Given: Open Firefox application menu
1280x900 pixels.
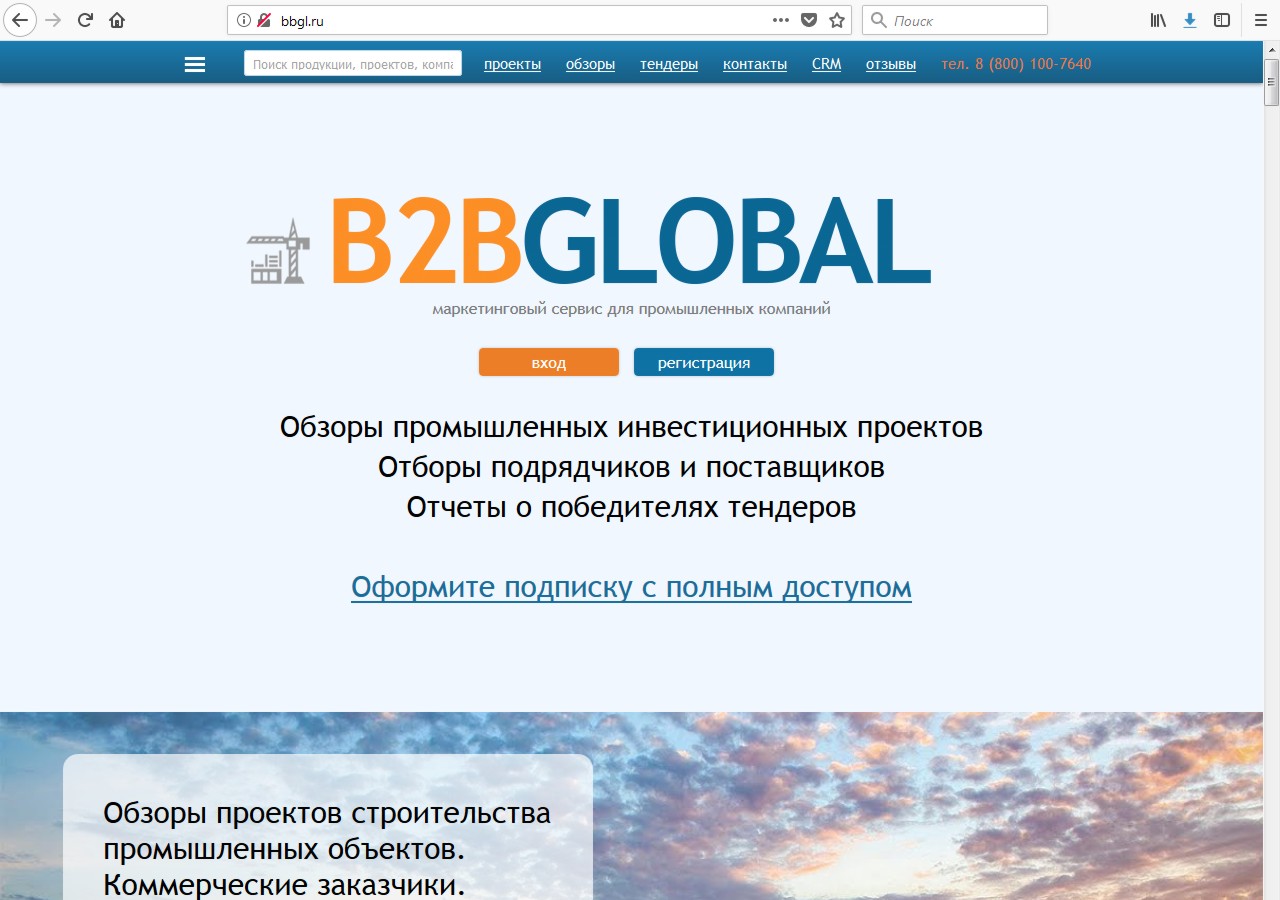Looking at the screenshot, I should click(1259, 20).
